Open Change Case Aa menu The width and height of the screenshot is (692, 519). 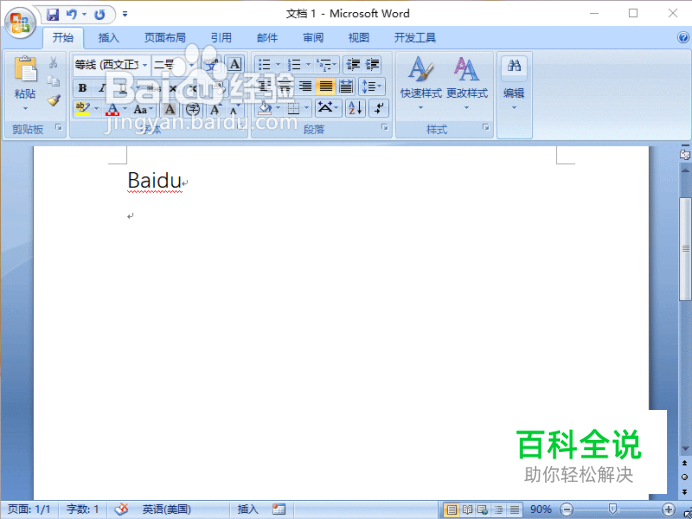pos(143,109)
